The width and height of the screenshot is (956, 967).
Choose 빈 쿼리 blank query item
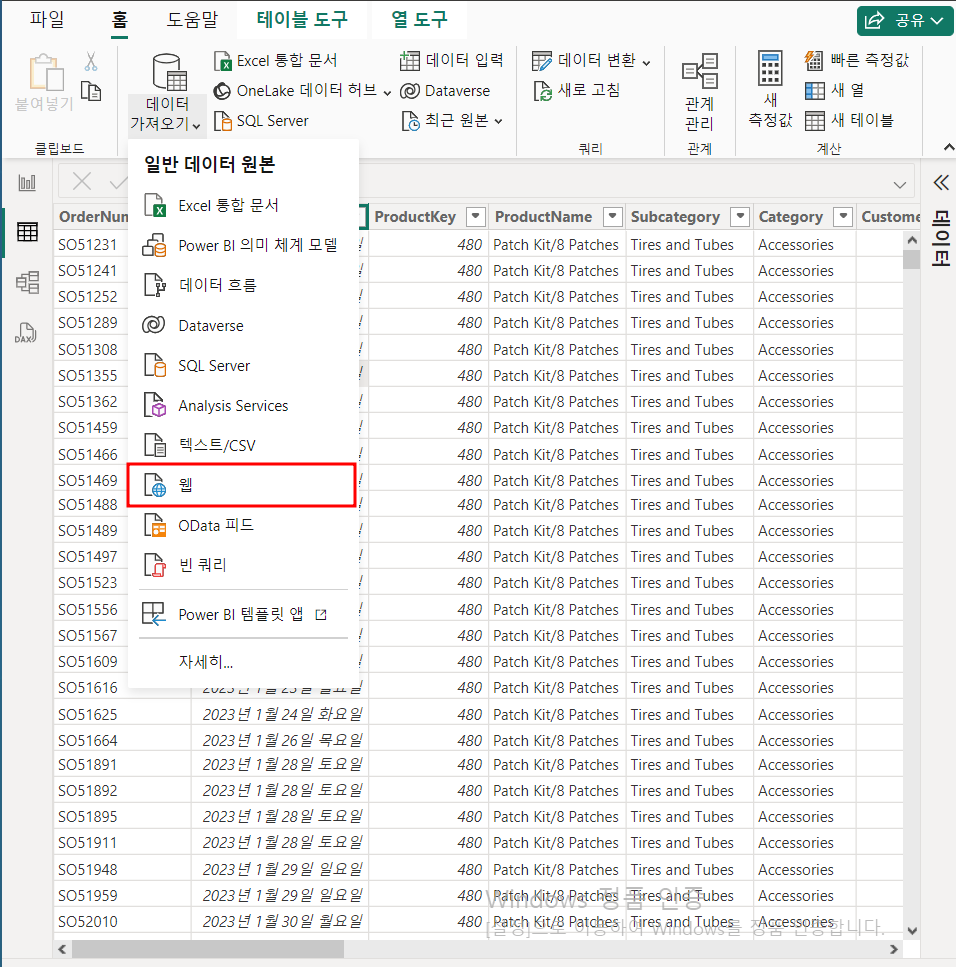tap(242, 565)
